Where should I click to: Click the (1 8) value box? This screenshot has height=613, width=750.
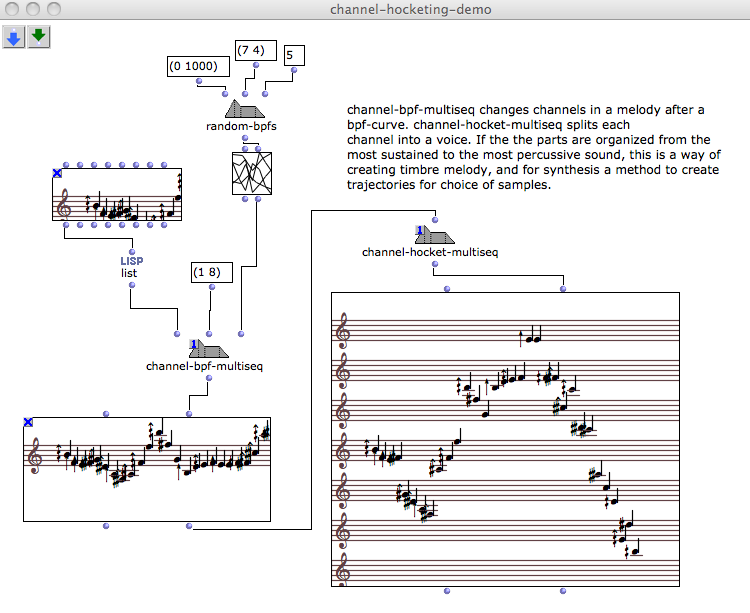coord(211,272)
